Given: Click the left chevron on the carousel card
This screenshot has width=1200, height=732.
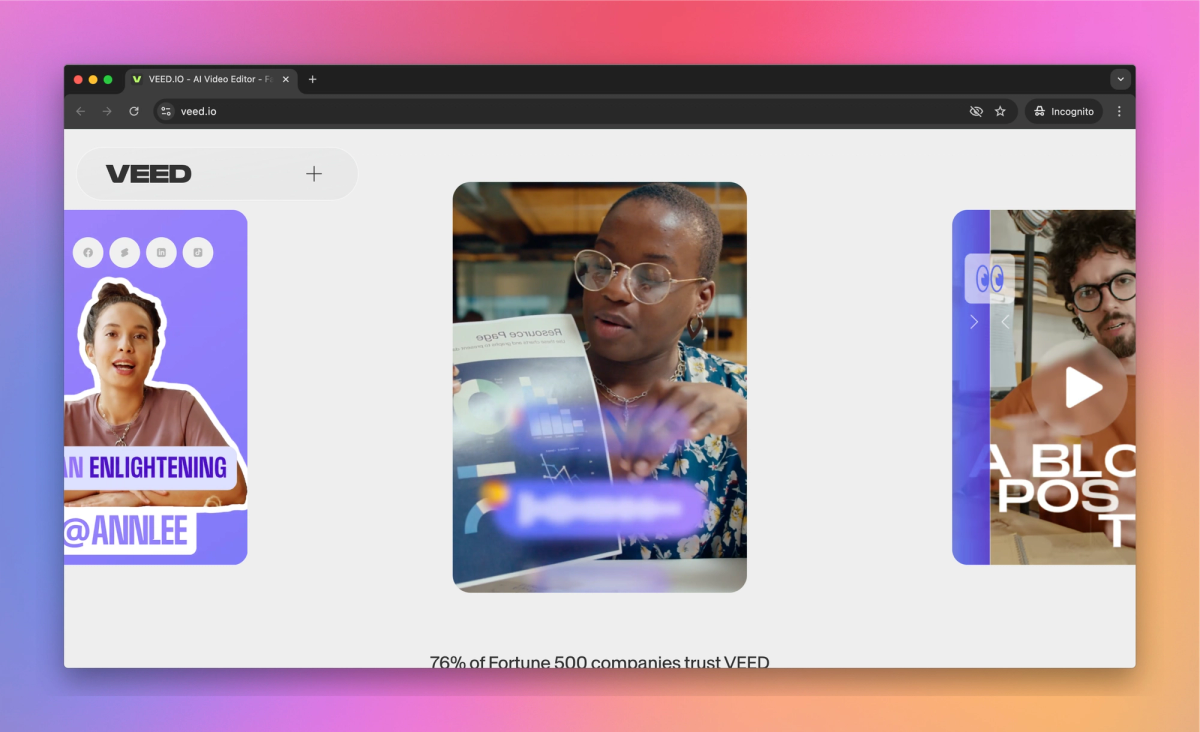Looking at the screenshot, I should [x=1005, y=321].
